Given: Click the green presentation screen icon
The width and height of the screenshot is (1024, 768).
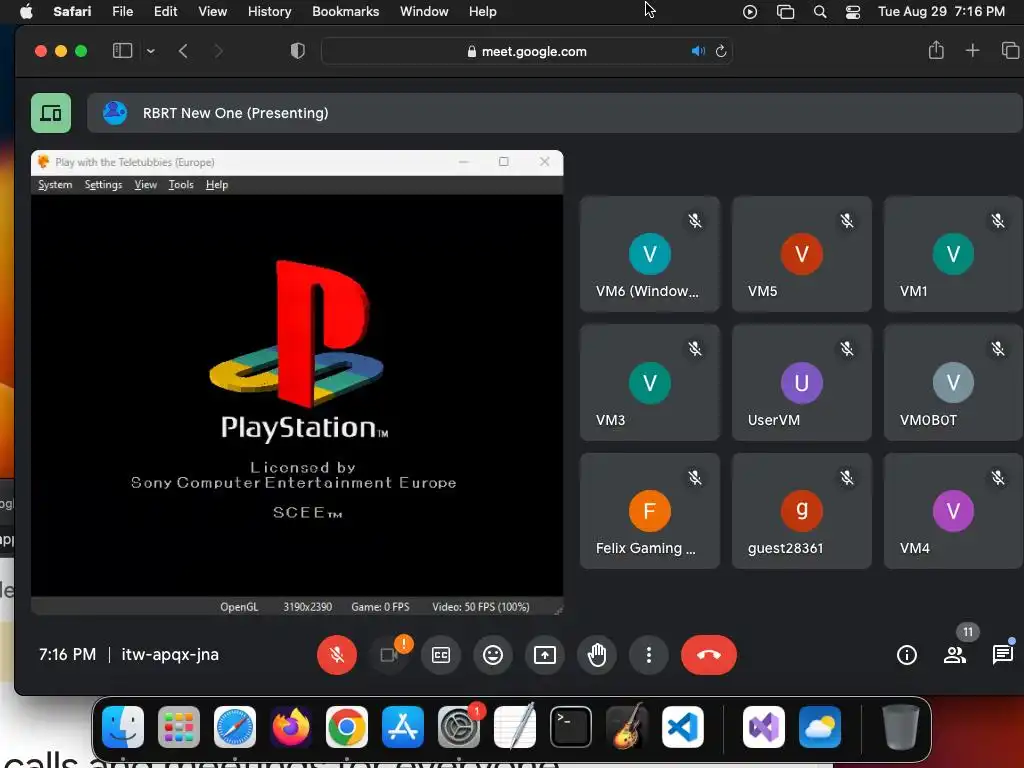Looking at the screenshot, I should tap(51, 113).
